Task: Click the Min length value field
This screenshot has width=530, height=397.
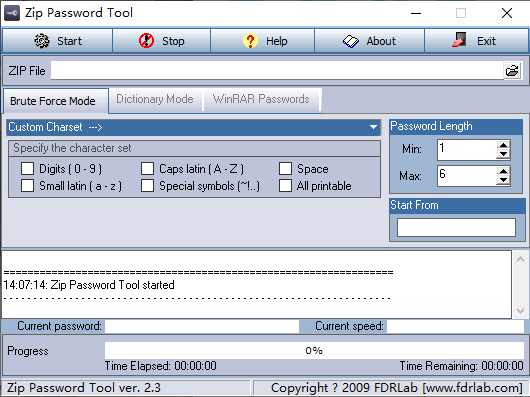Action: (x=467, y=150)
